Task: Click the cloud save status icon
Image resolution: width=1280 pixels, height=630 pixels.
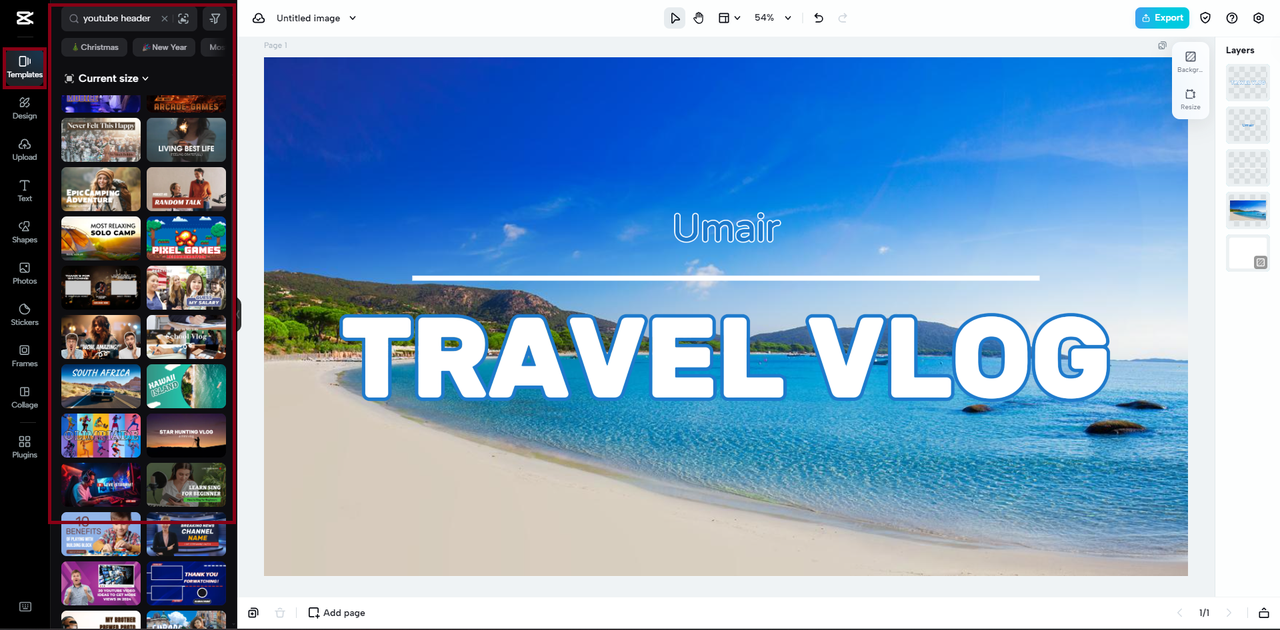Action: [259, 18]
